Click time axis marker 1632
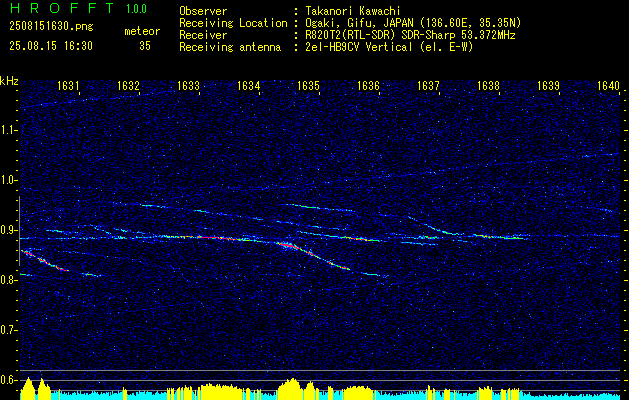This screenshot has height=400, width=629. [128, 85]
